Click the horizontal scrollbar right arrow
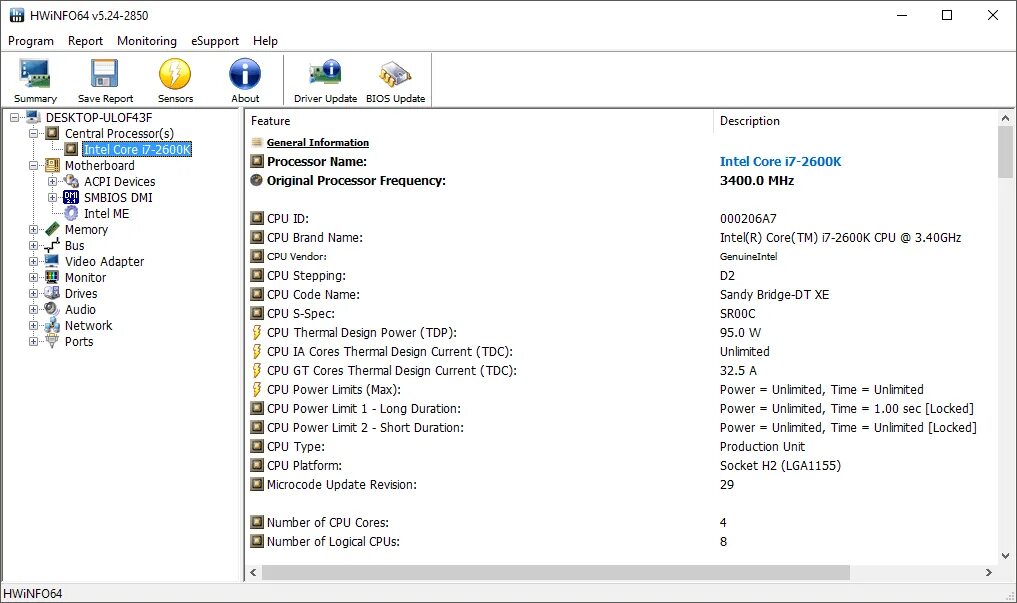The image size is (1017, 603). 988,573
